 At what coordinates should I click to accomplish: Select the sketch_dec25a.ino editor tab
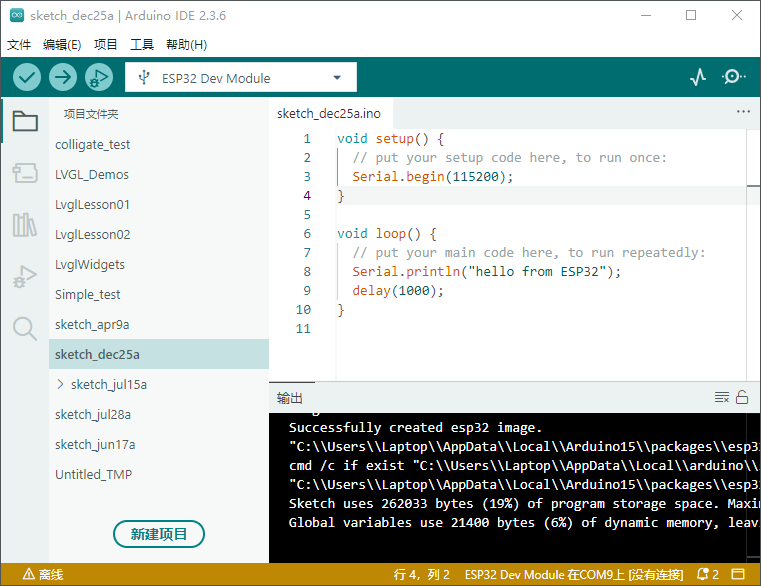[x=328, y=114]
